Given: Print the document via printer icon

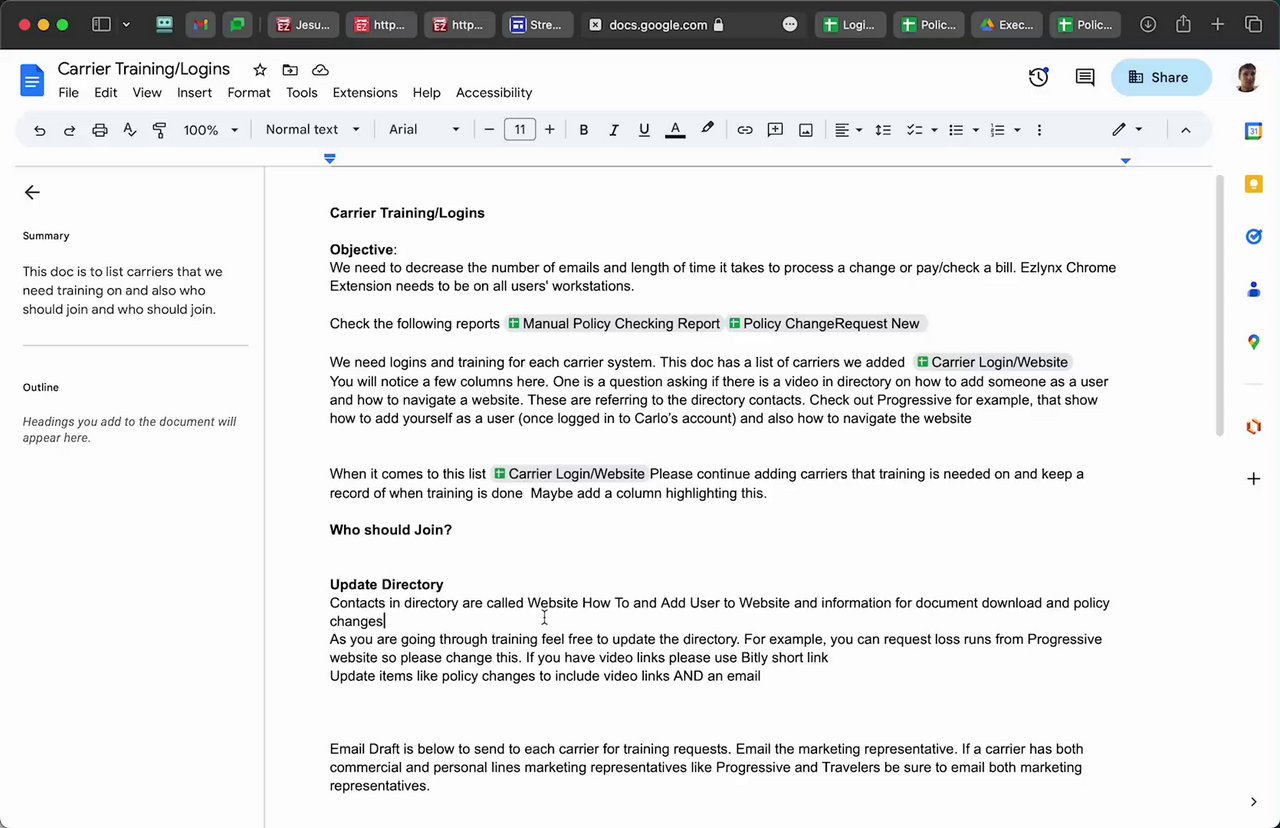Looking at the screenshot, I should [99, 130].
